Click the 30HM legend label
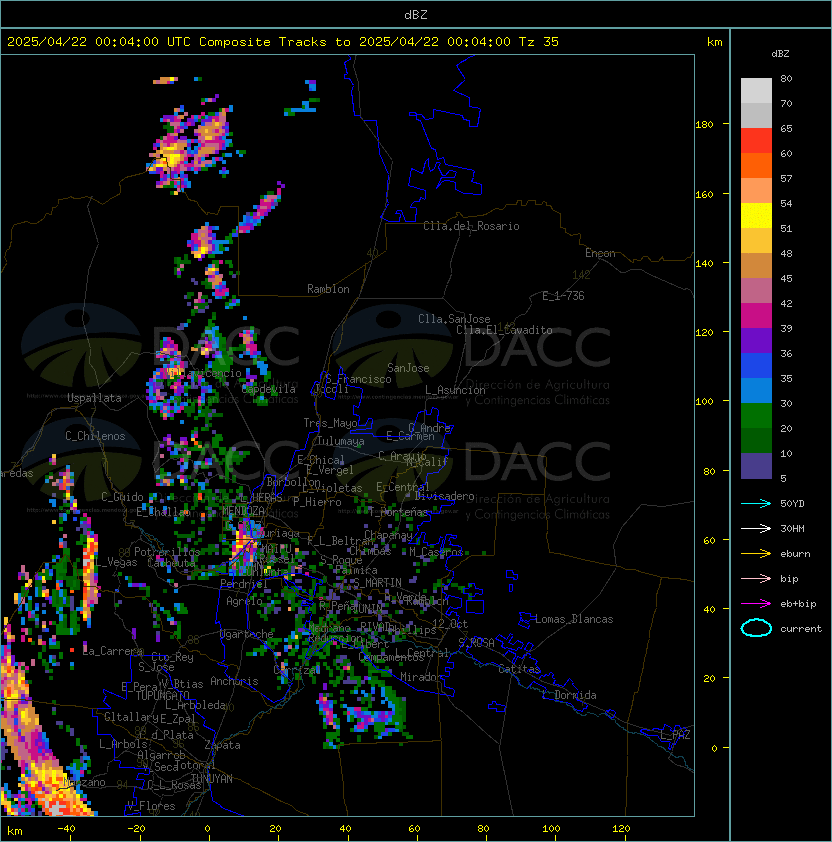The height and width of the screenshot is (842, 832). click(x=792, y=528)
